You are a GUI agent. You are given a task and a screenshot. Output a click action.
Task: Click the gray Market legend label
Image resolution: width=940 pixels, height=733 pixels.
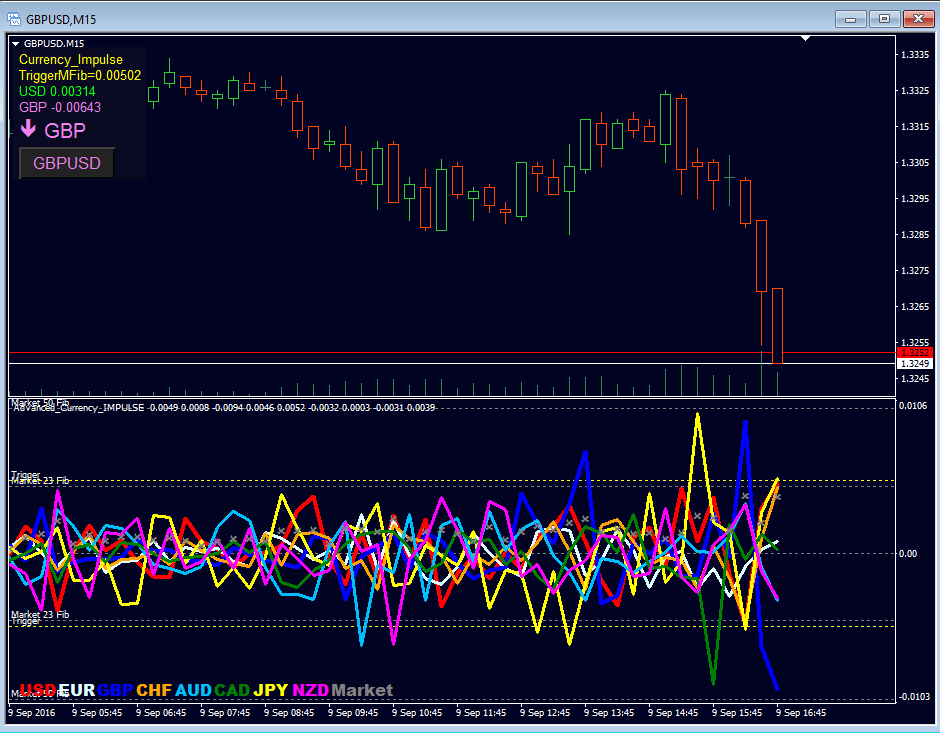point(362,690)
